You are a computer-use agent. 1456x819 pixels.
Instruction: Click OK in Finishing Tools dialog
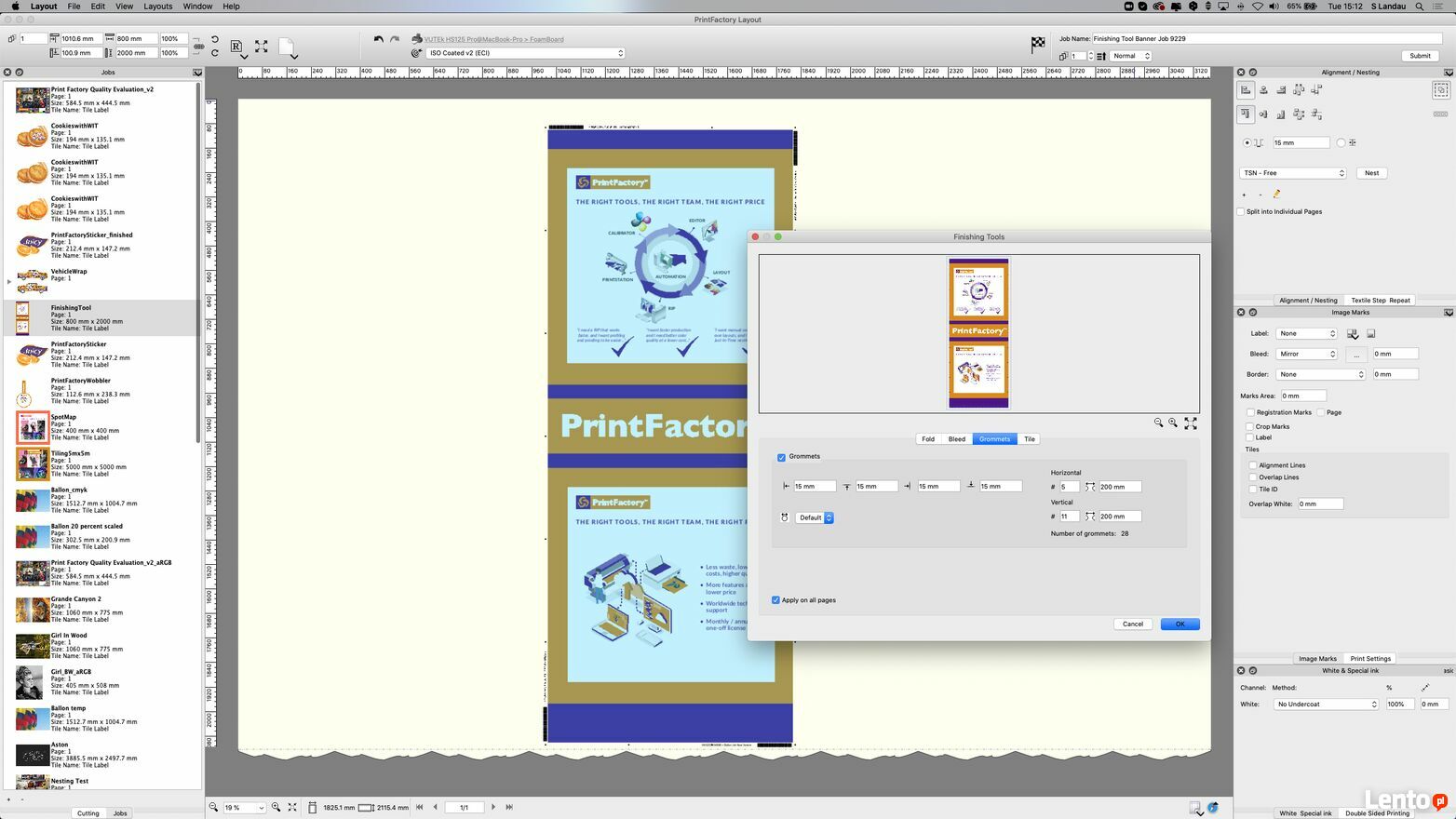click(x=1180, y=624)
